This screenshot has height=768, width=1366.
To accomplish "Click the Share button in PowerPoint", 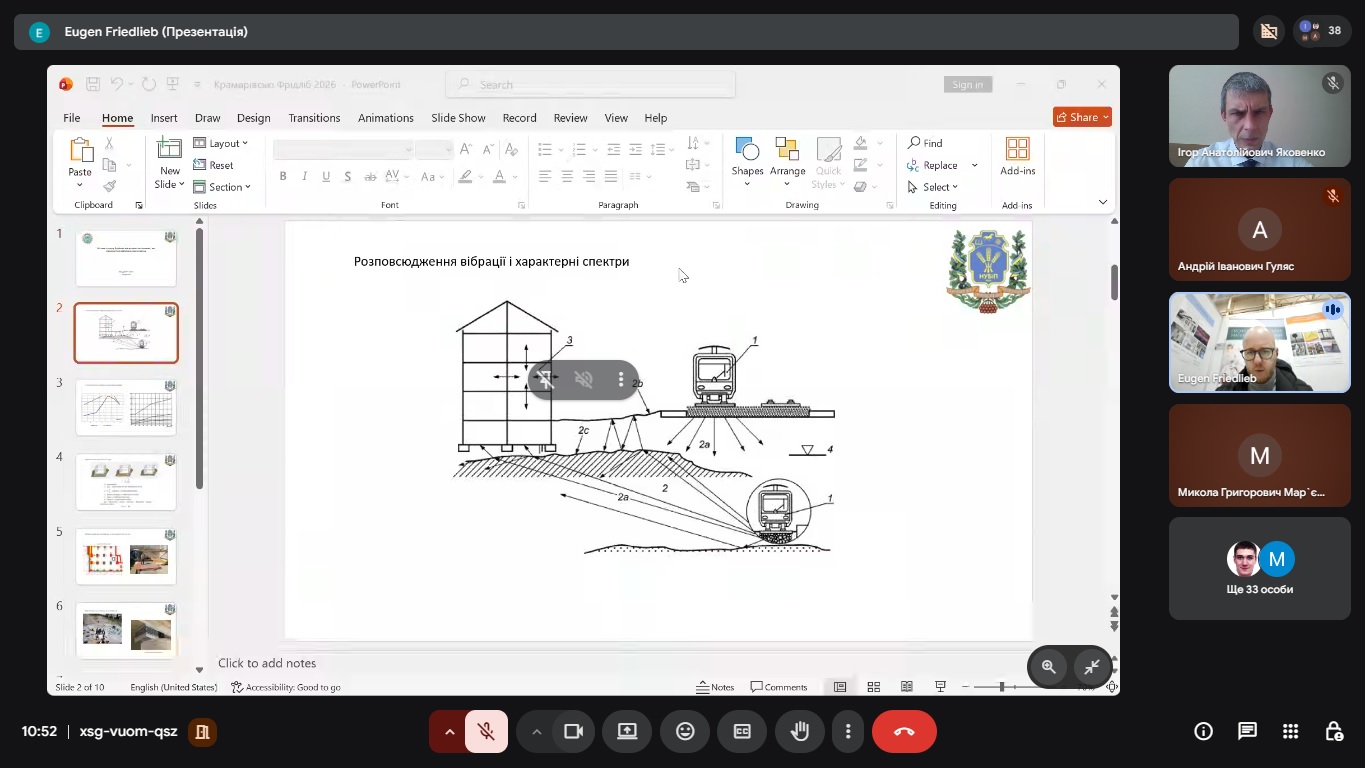I will [1082, 117].
